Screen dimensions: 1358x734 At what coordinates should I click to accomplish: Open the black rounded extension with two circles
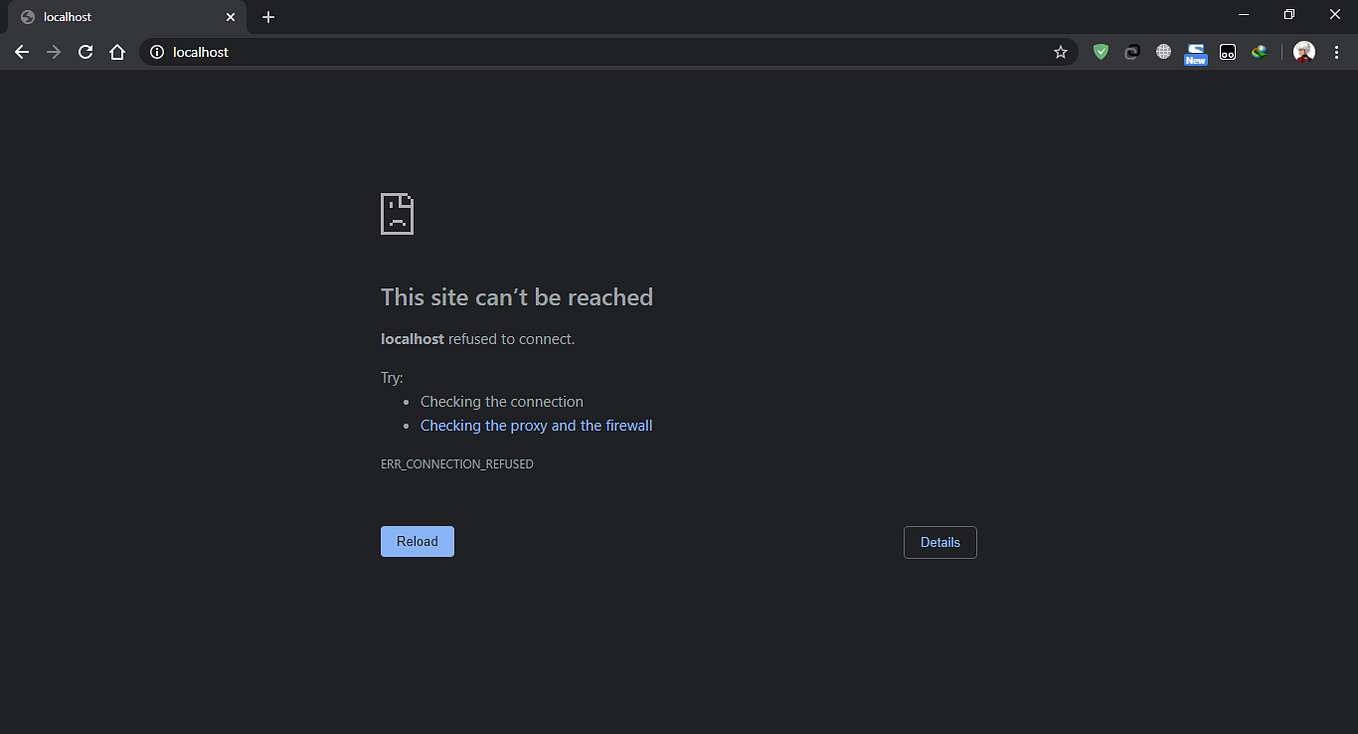(1227, 51)
